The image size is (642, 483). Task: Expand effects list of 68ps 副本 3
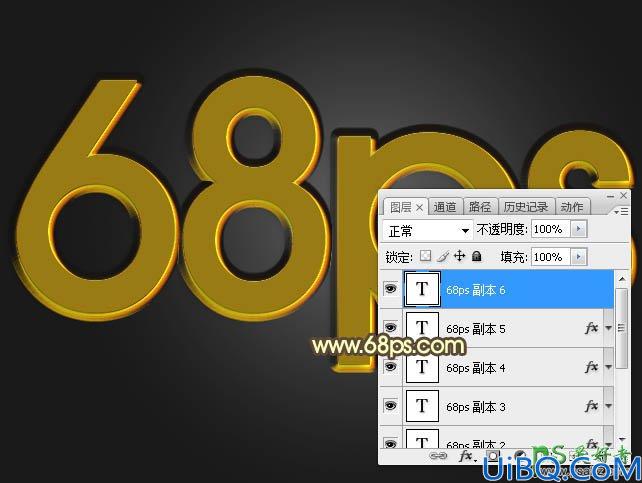[x=608, y=406]
